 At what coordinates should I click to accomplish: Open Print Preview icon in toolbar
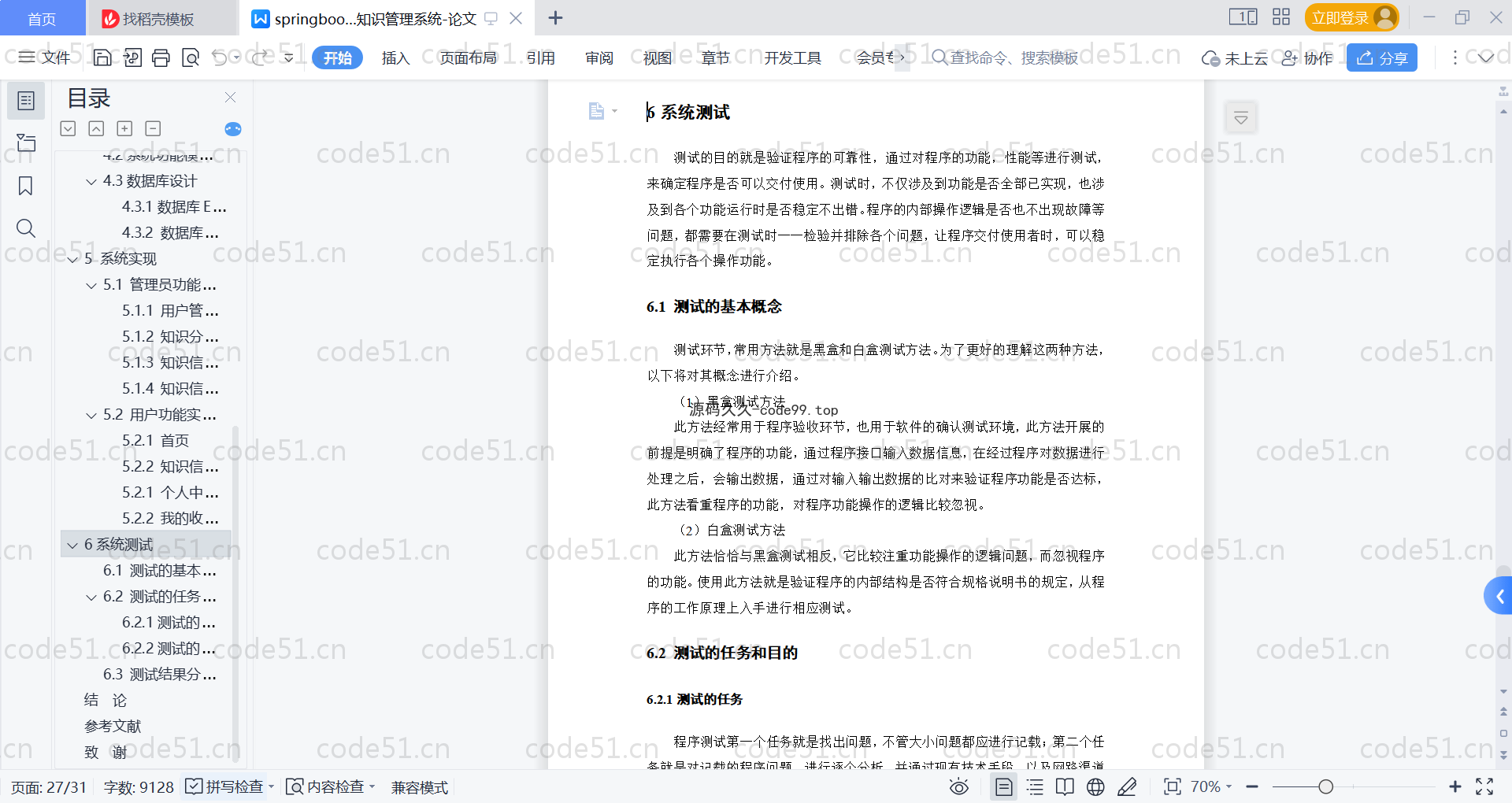(191, 57)
